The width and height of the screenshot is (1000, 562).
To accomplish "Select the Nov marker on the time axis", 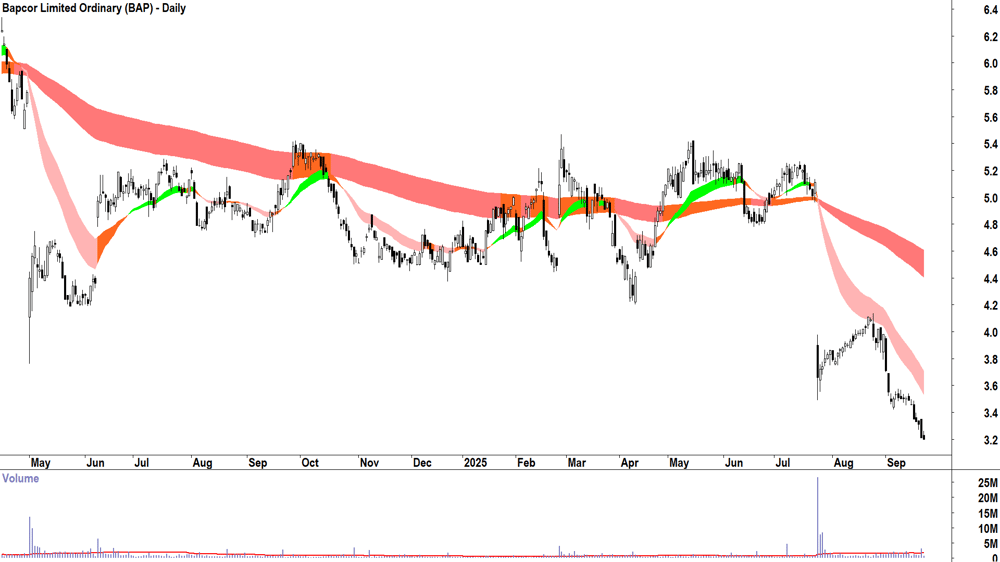I will pos(368,463).
